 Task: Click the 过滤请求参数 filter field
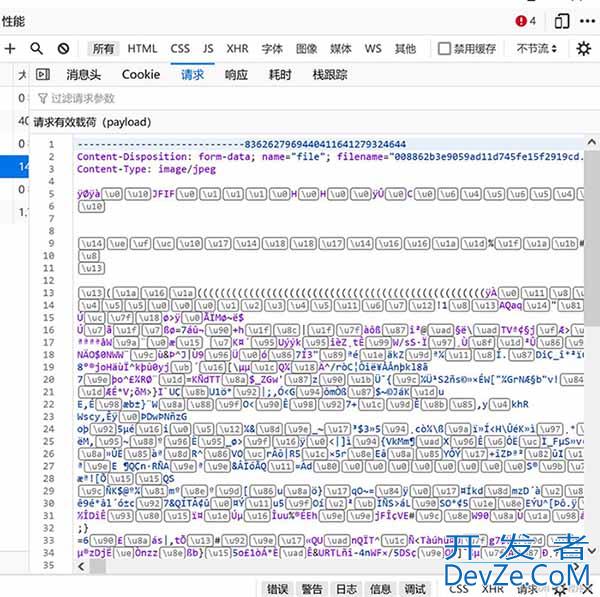click(x=306, y=98)
